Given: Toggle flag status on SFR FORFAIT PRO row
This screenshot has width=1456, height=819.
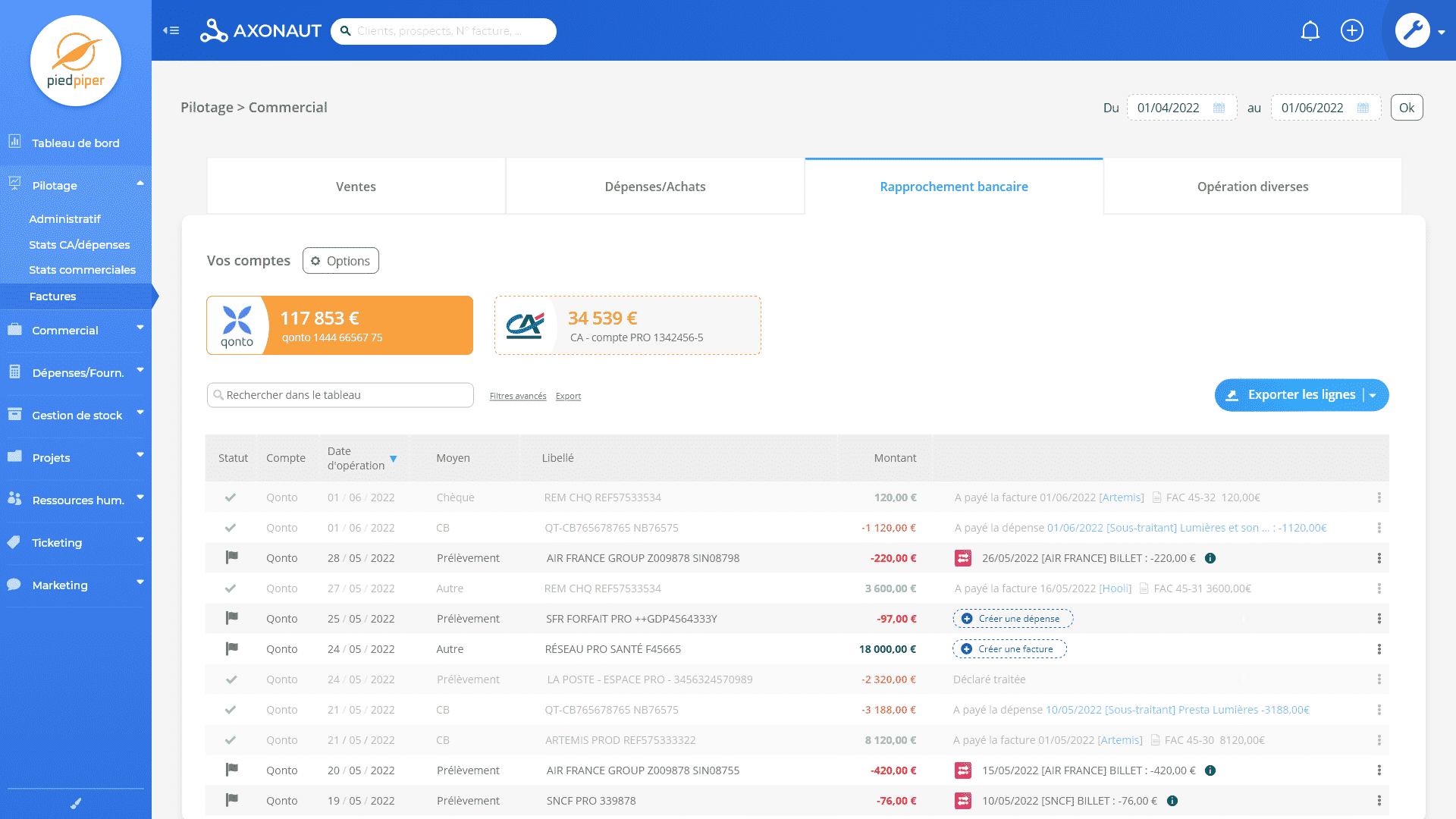Looking at the screenshot, I should click(x=232, y=618).
